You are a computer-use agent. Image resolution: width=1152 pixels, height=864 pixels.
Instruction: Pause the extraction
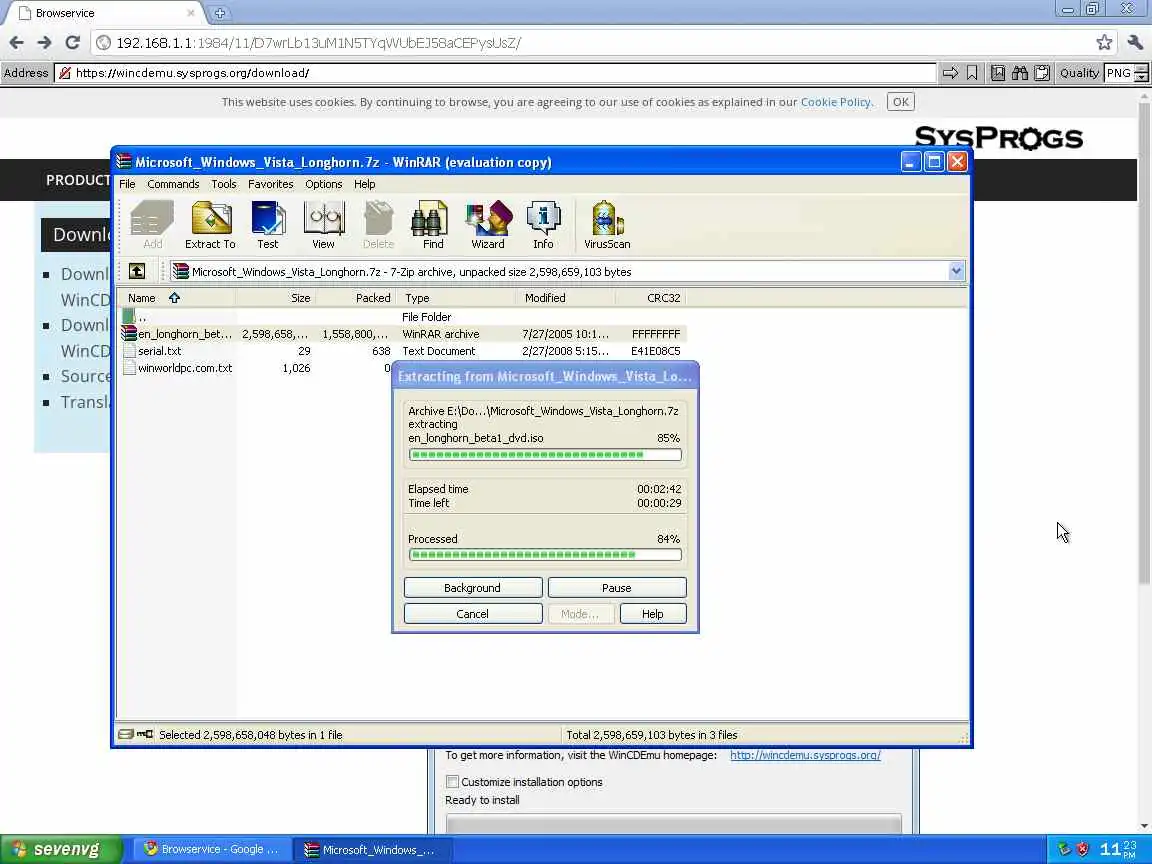pyautogui.click(x=616, y=588)
